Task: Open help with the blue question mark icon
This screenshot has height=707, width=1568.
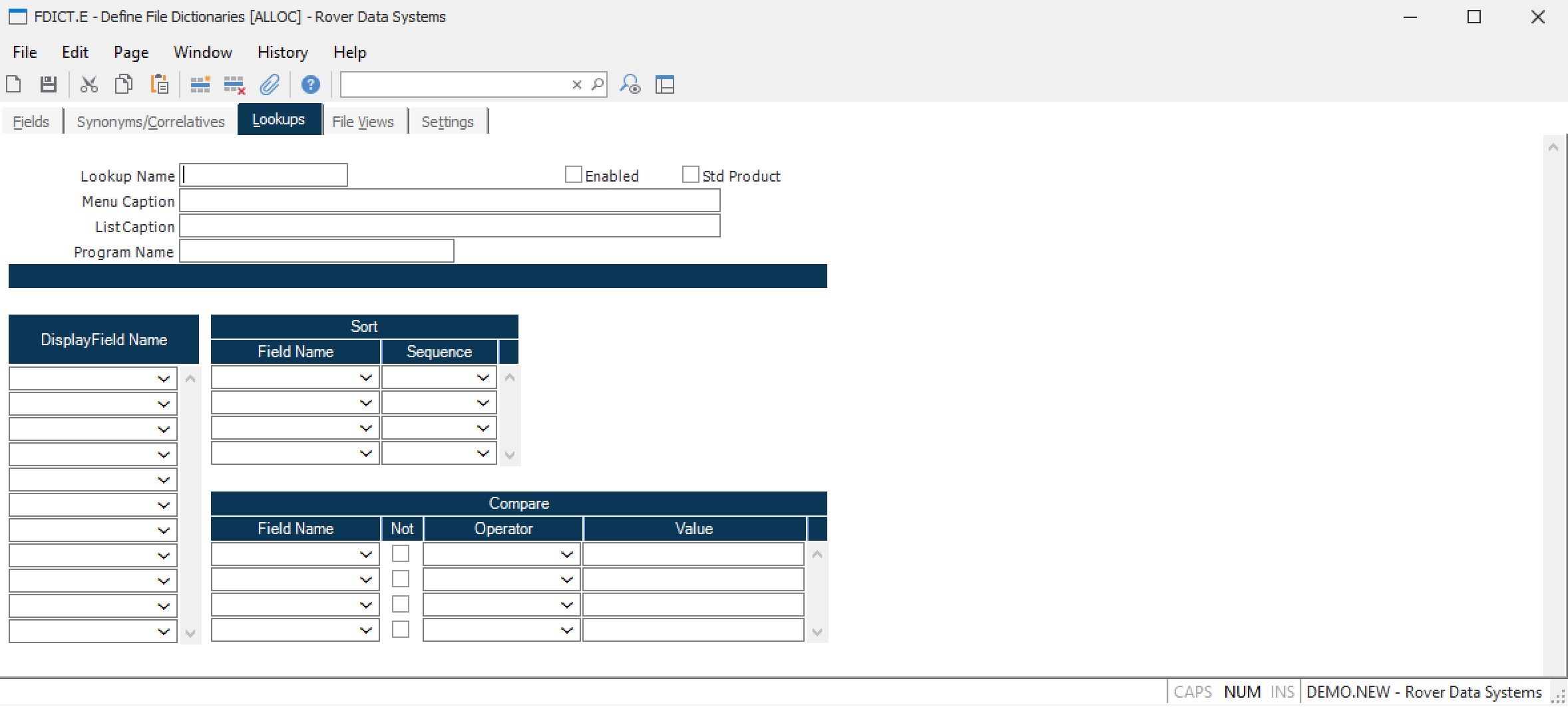Action: pos(310,84)
